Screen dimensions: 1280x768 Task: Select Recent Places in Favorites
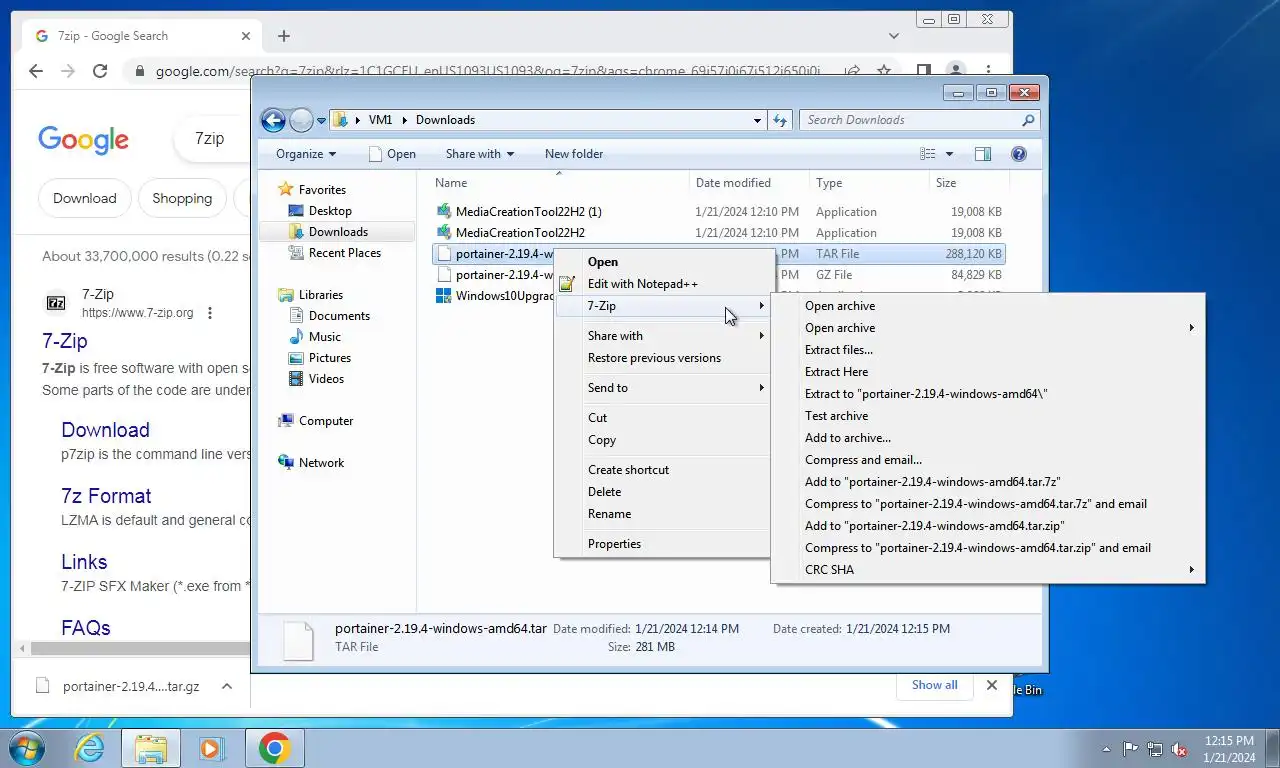point(345,253)
